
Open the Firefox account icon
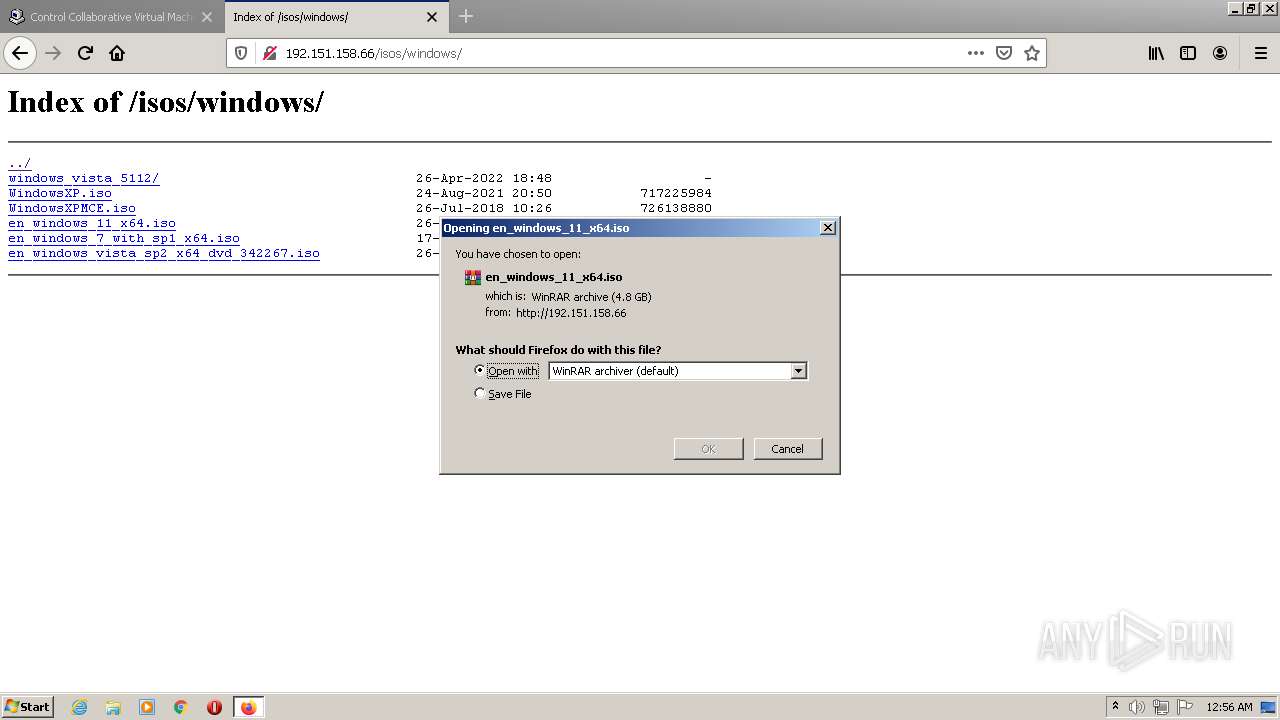tap(1220, 53)
